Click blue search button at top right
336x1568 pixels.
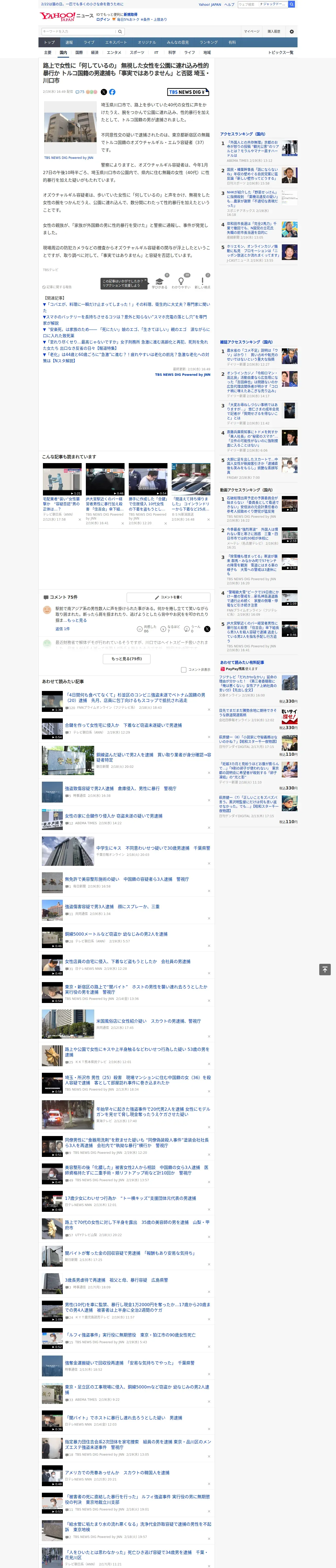pyautogui.click(x=292, y=4)
